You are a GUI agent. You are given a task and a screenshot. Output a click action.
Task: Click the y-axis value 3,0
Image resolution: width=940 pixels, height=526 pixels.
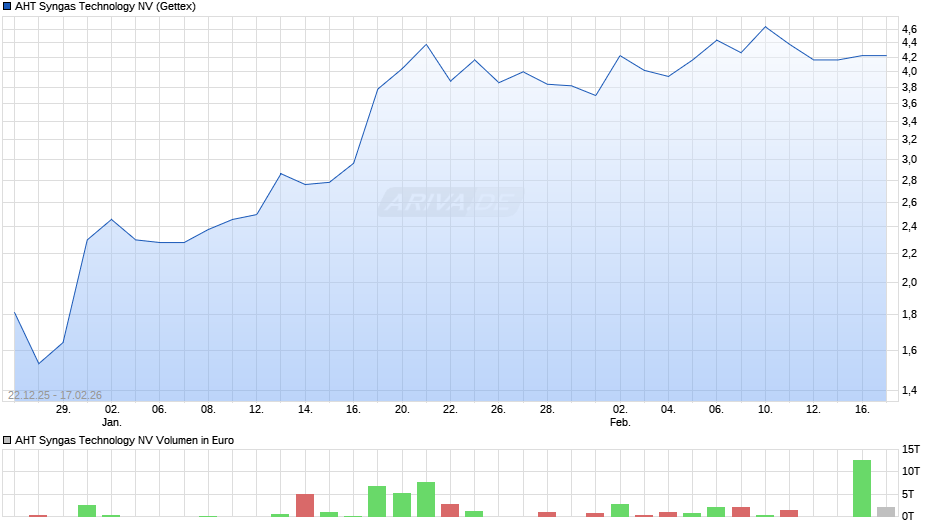(909, 160)
